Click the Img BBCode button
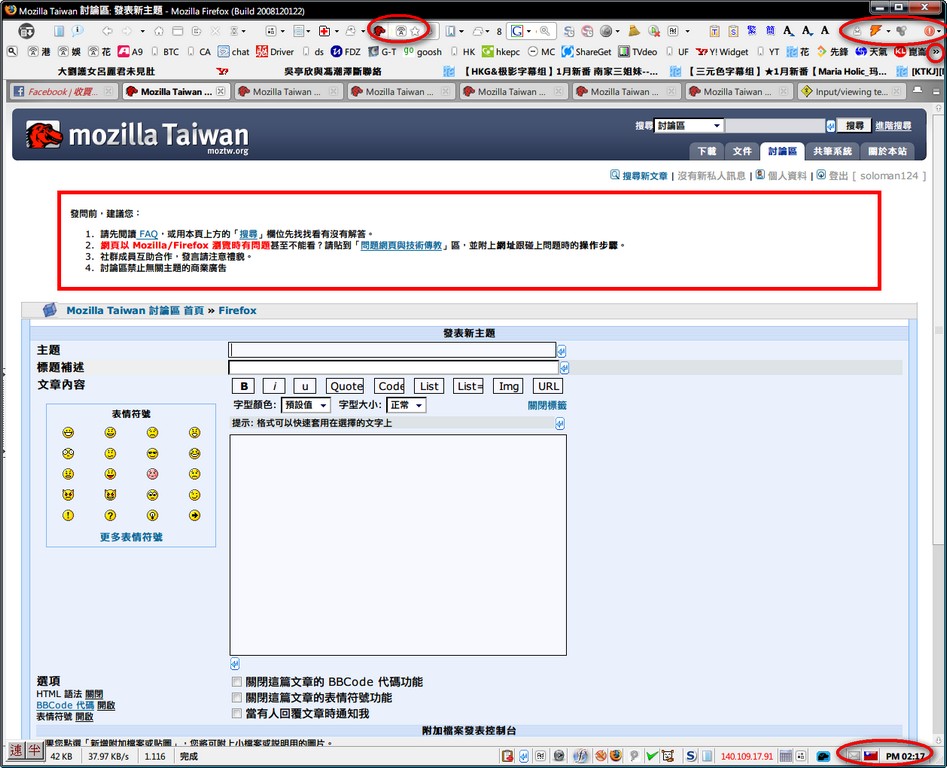The width and height of the screenshot is (947, 768). (509, 386)
